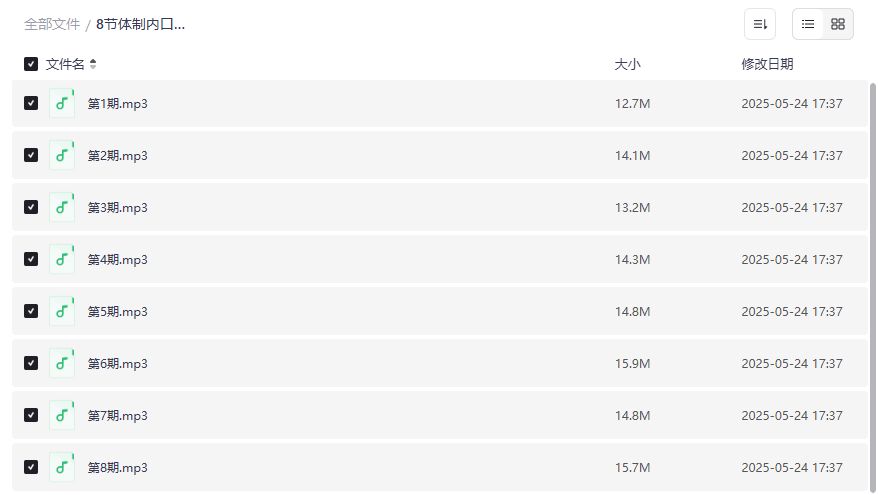Select the 第4期.mp3 file name

(x=118, y=260)
